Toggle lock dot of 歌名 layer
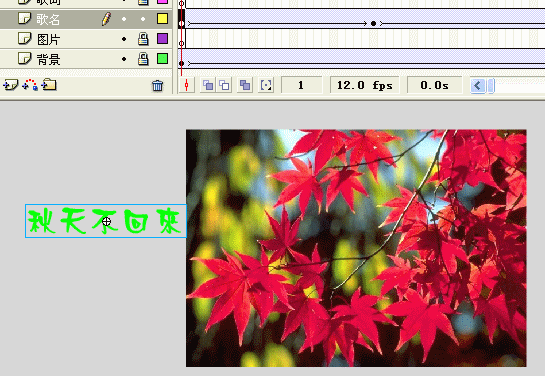 pos(143,19)
